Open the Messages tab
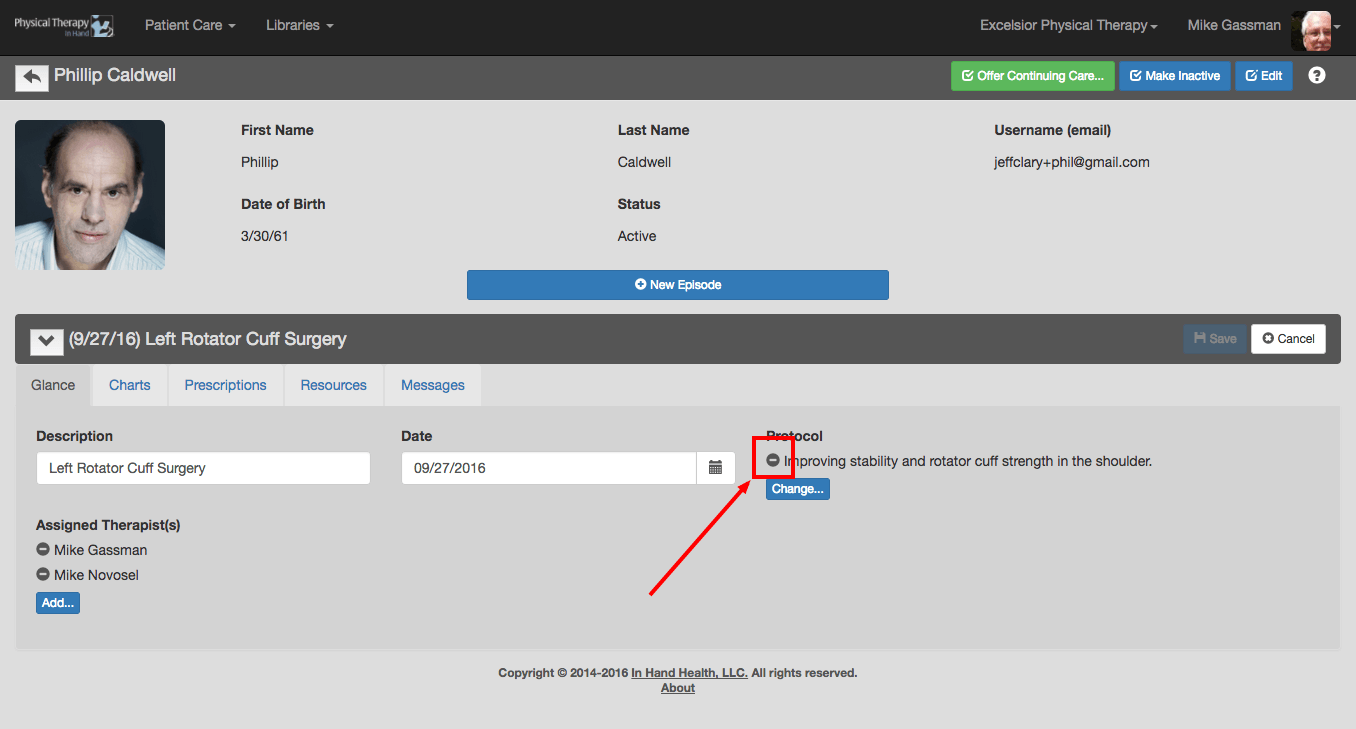 [x=432, y=385]
